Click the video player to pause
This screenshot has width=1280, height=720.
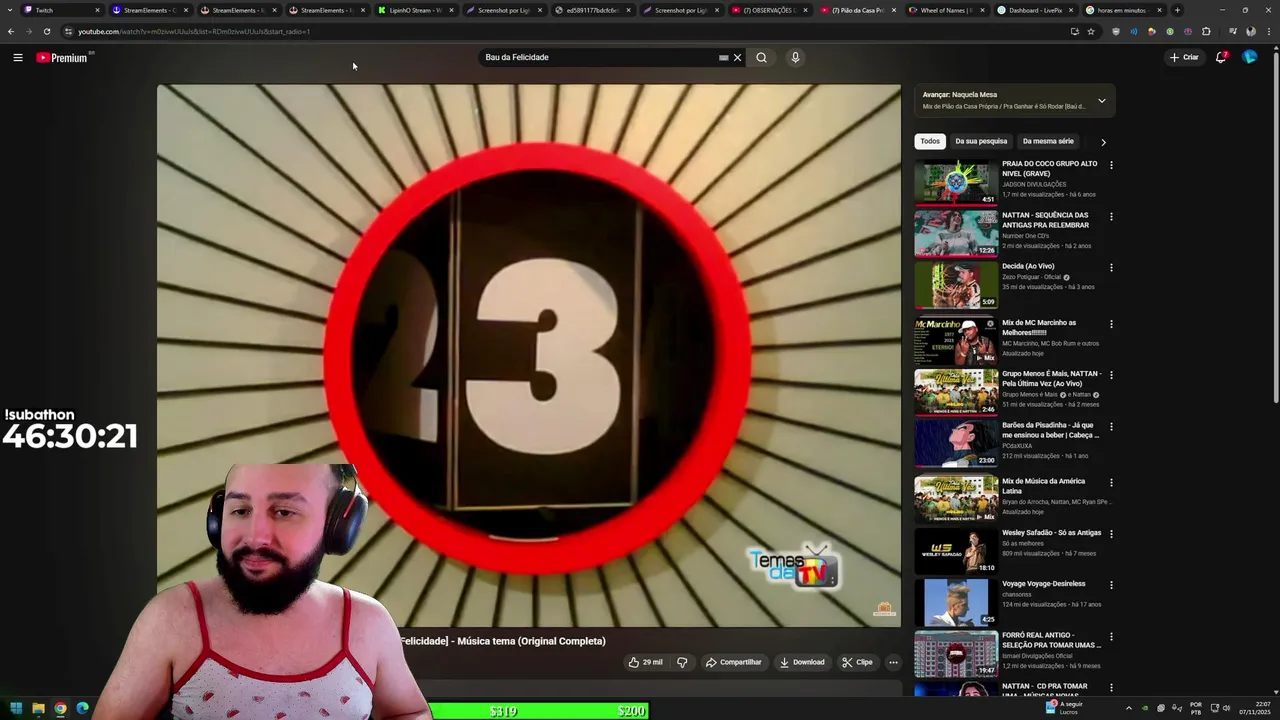pos(529,355)
